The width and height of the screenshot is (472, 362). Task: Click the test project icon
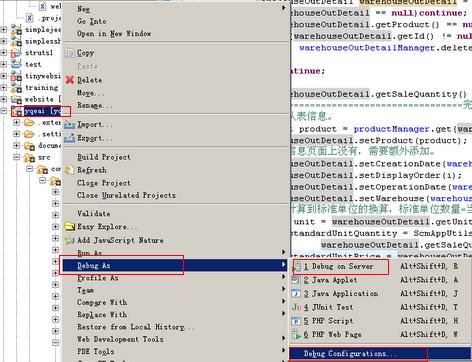16,64
